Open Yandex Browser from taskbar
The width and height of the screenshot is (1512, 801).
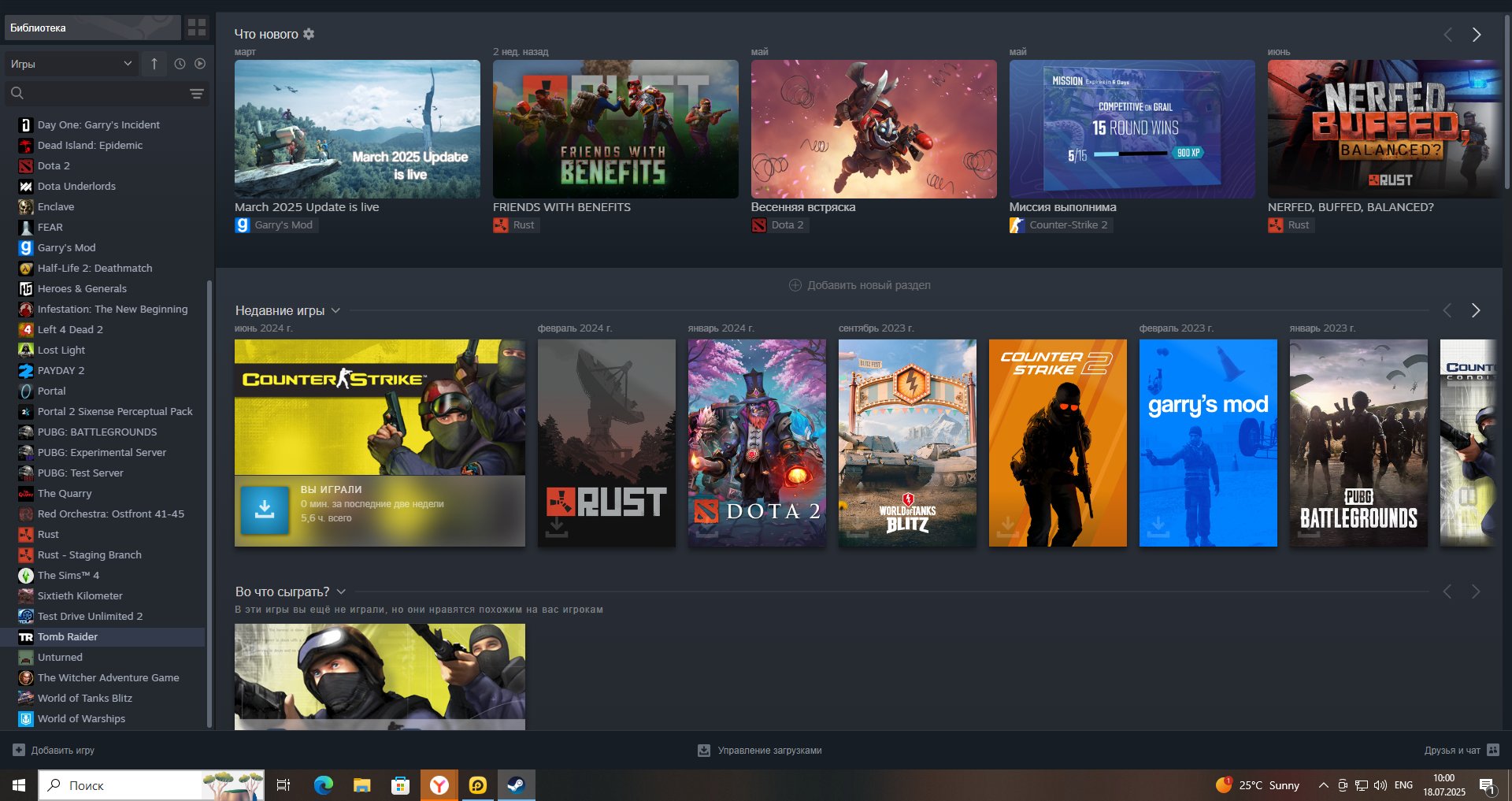439,785
